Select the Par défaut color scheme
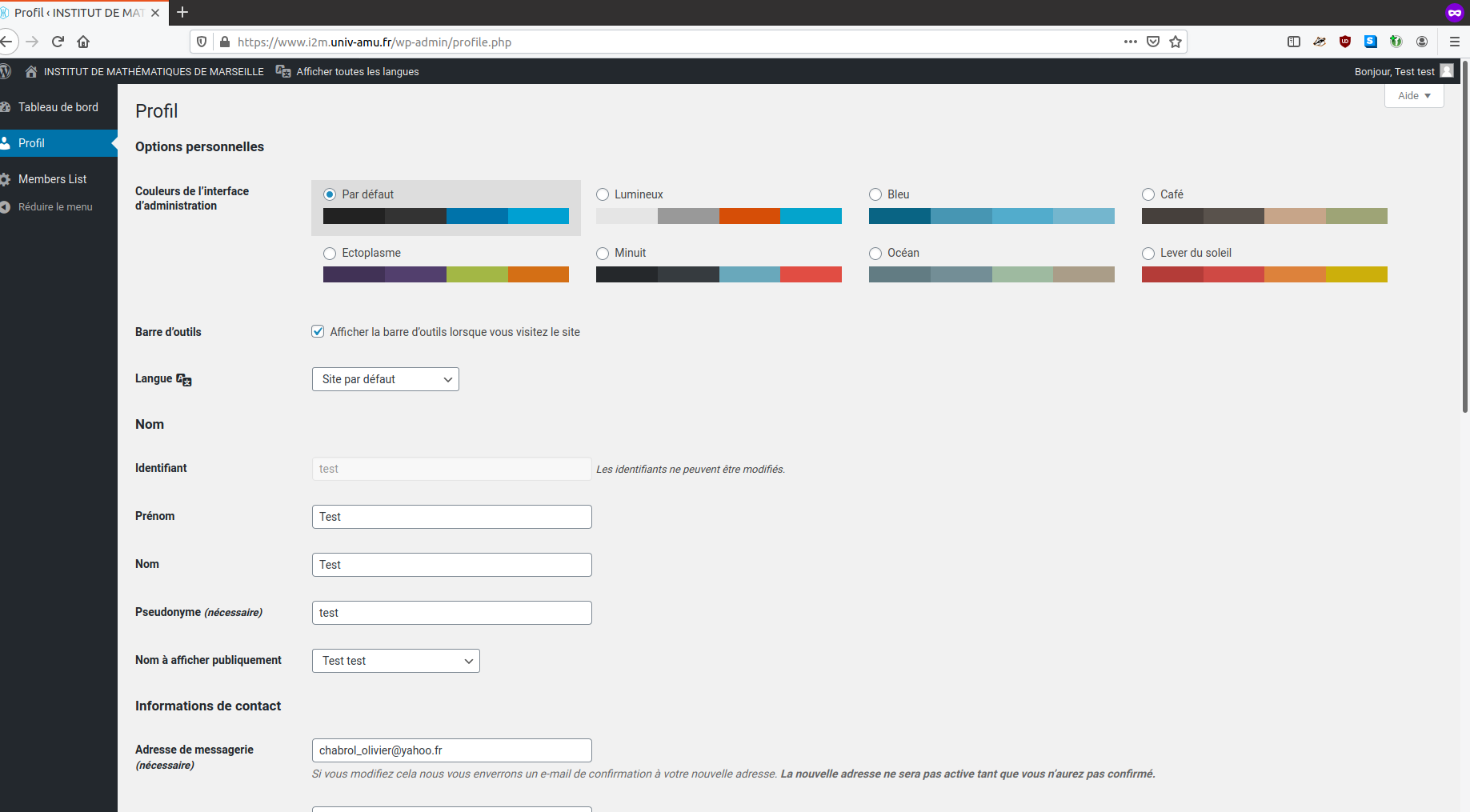The image size is (1470, 812). click(330, 194)
